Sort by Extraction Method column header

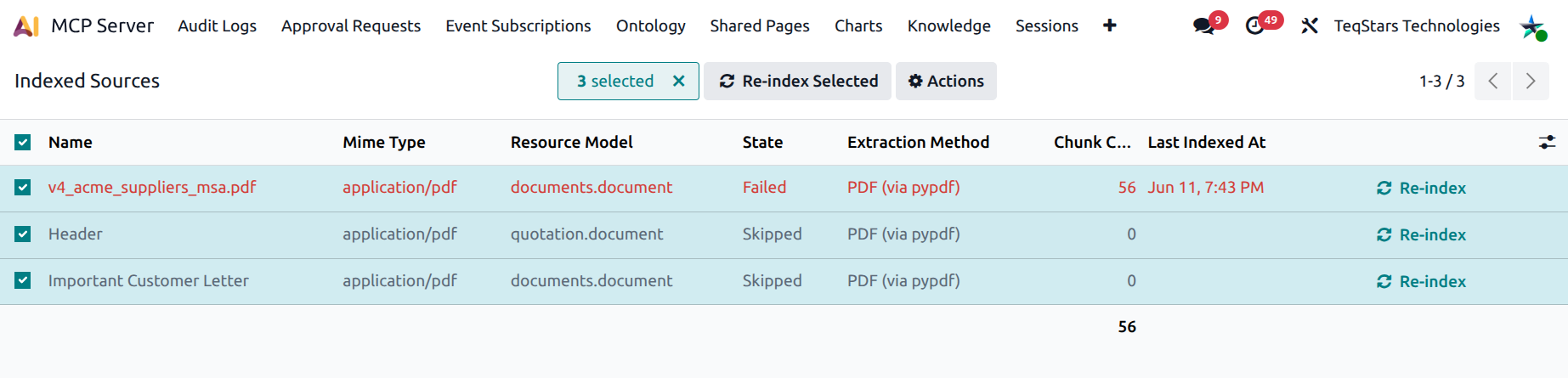click(x=918, y=143)
